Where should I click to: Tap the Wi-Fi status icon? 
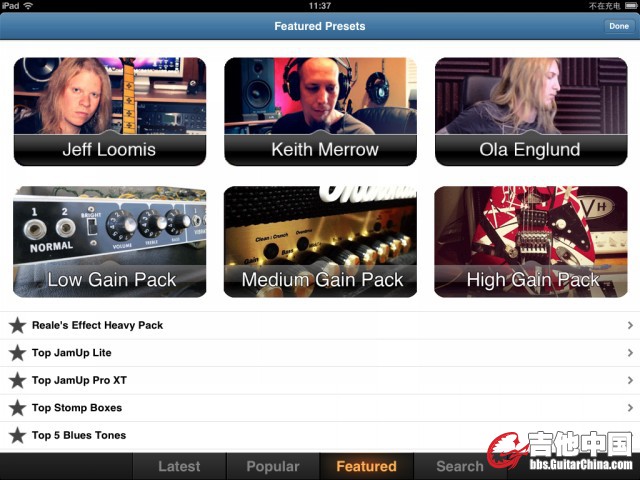[x=28, y=6]
